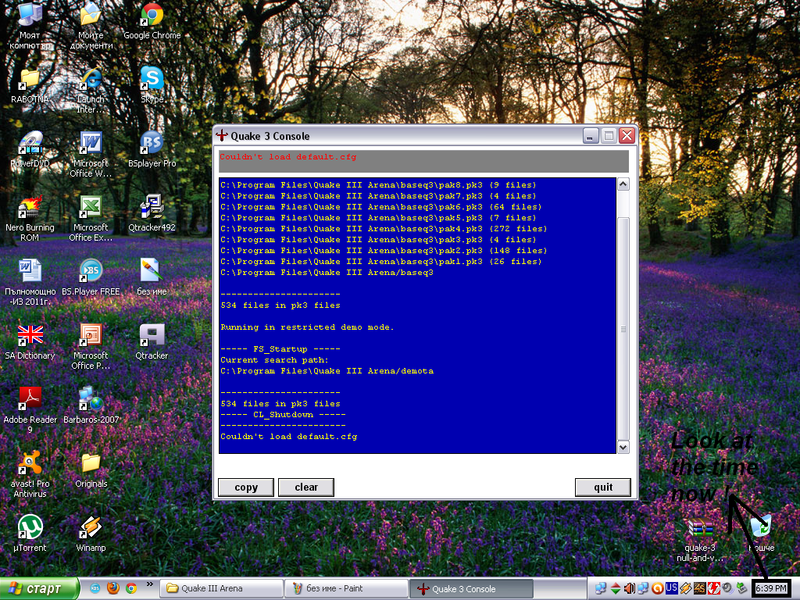
Task: Select the Microsoft Office Excel shortcut
Action: [91, 218]
